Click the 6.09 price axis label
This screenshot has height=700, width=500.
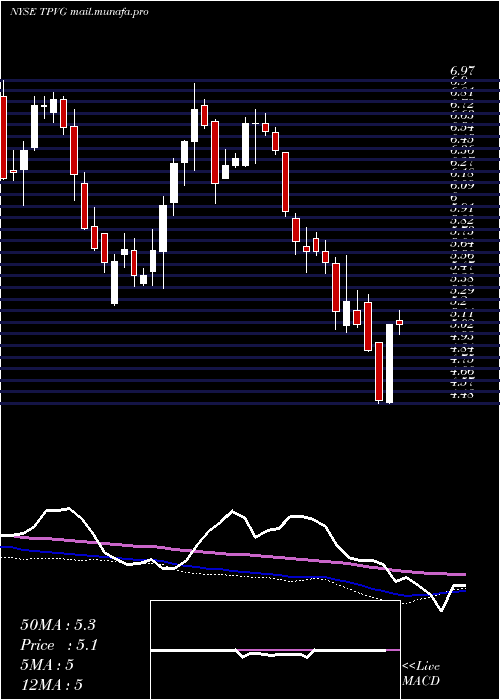coord(462,186)
